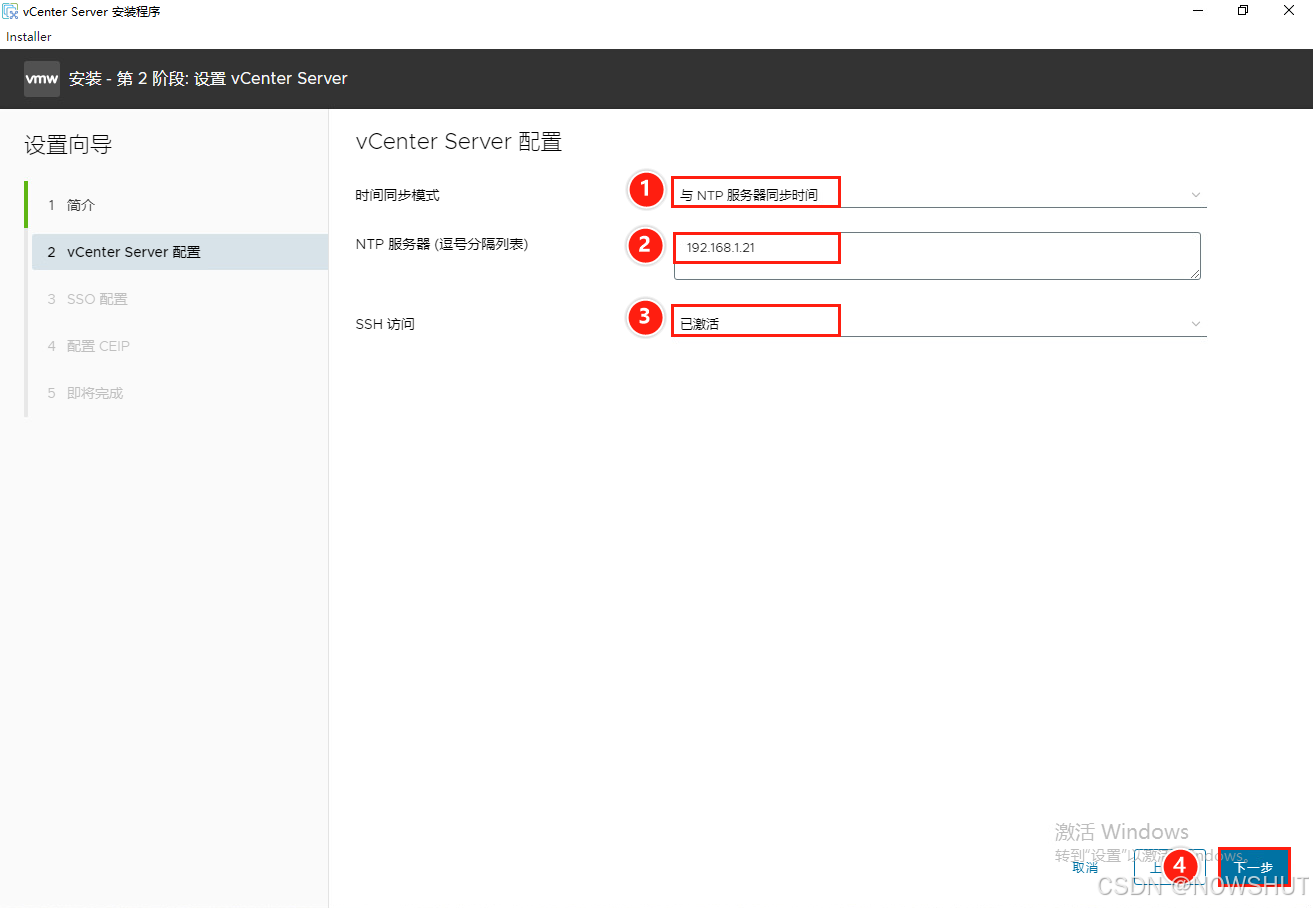Open the Installer menu
The width and height of the screenshot is (1313, 908).
point(28,37)
